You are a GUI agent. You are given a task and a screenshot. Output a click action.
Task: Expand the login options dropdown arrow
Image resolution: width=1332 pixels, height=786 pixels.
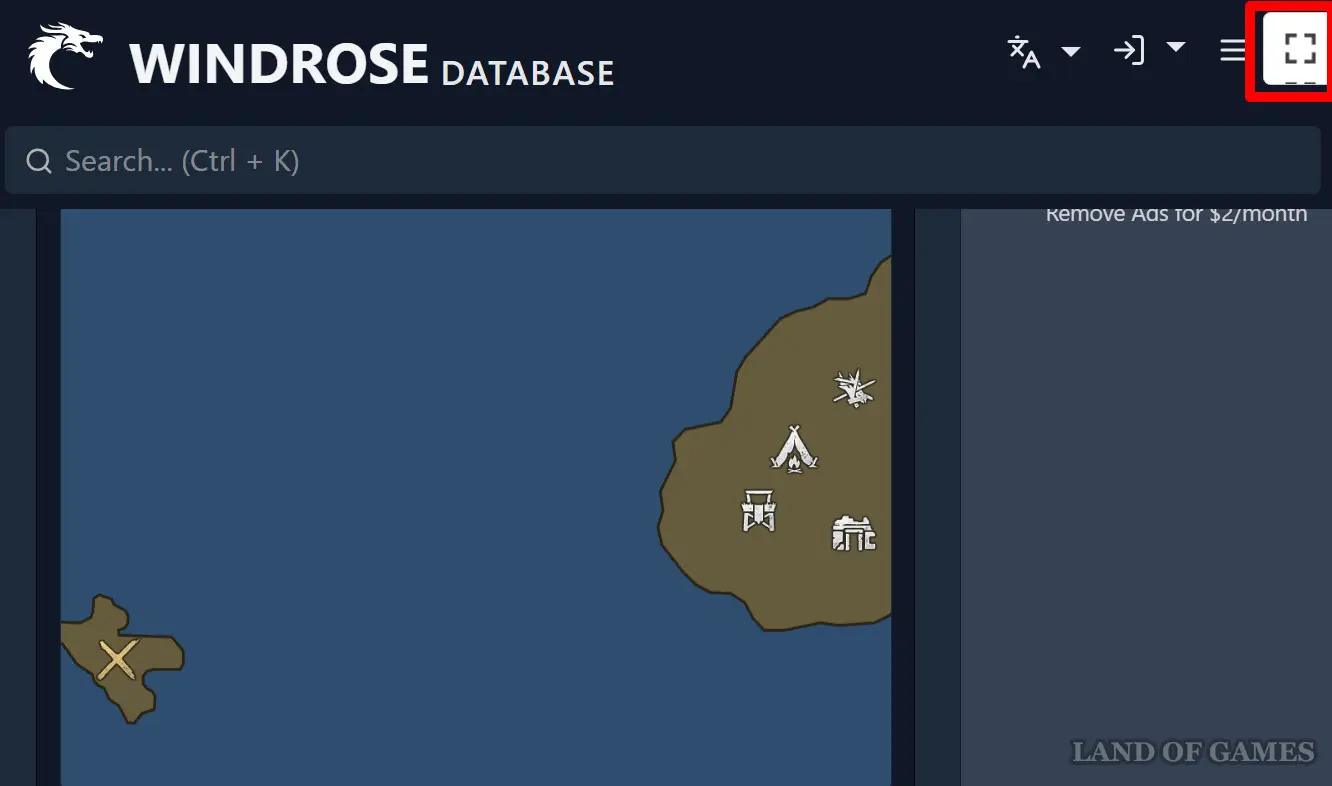1176,47
